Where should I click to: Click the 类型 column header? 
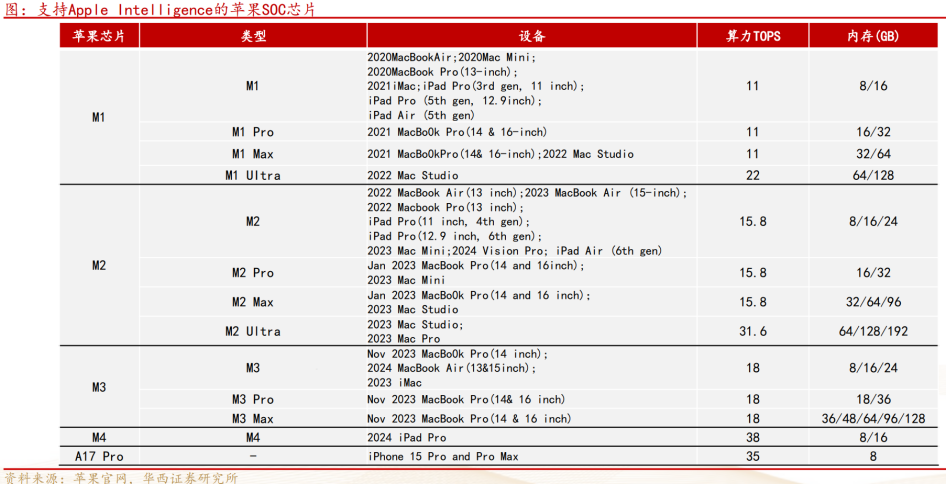(x=253, y=36)
